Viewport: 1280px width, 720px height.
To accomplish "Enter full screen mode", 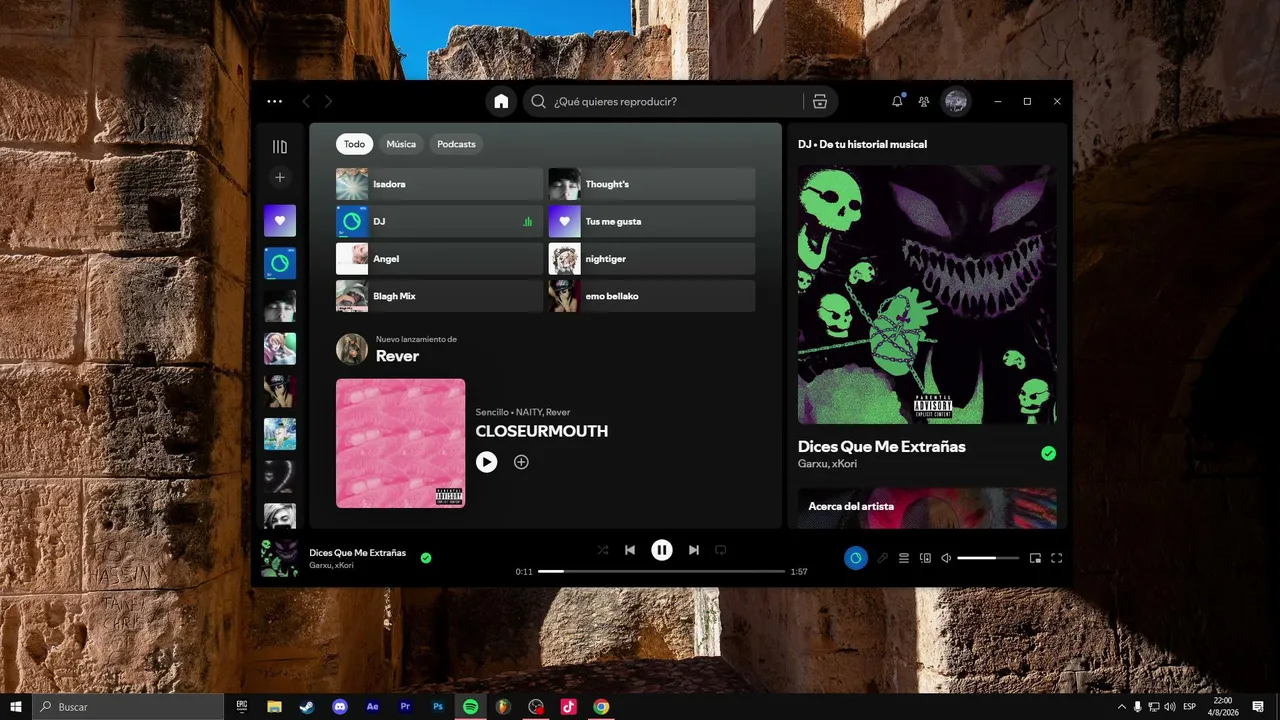I will 1056,558.
